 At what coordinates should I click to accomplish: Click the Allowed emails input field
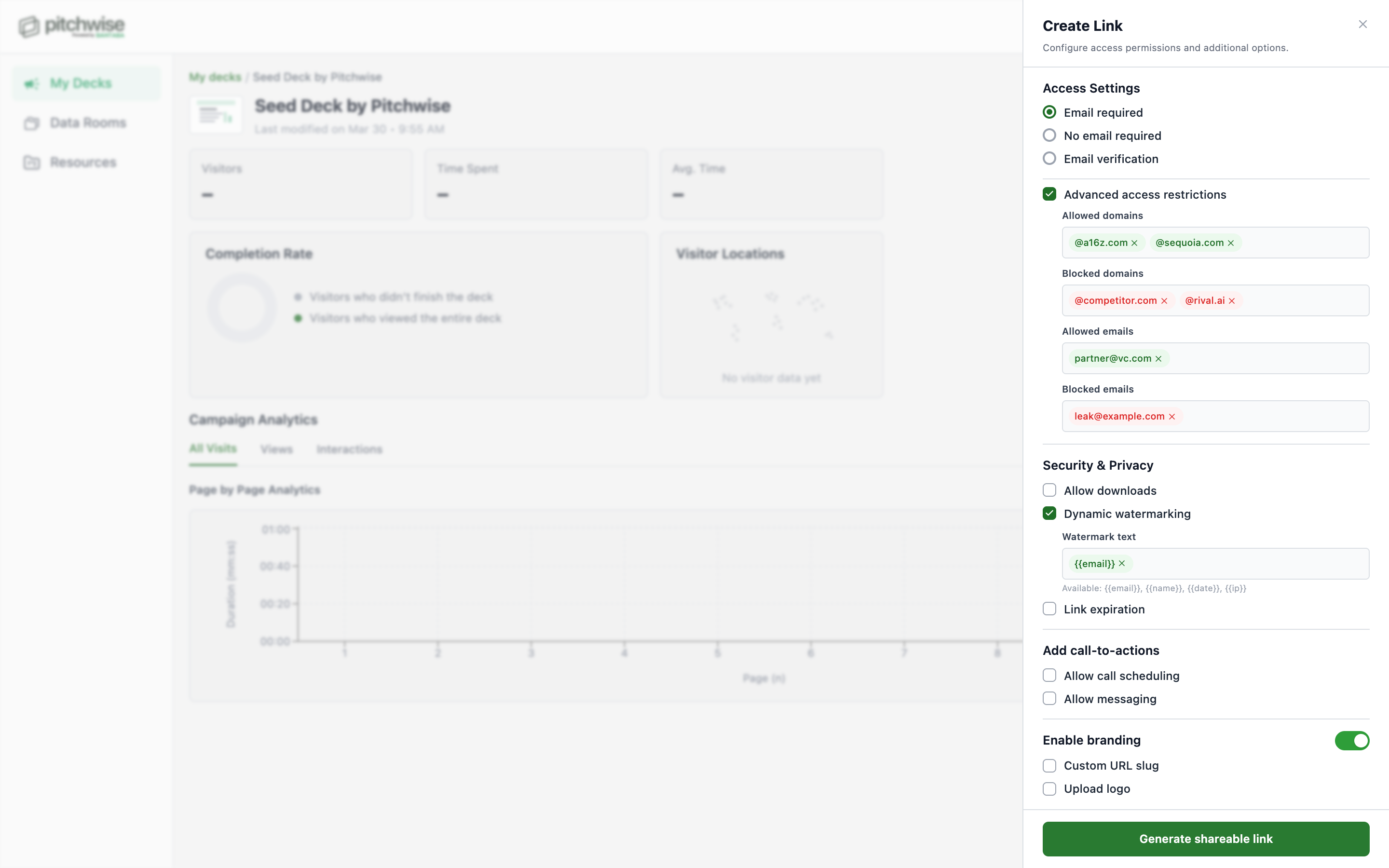pyautogui.click(x=1263, y=358)
